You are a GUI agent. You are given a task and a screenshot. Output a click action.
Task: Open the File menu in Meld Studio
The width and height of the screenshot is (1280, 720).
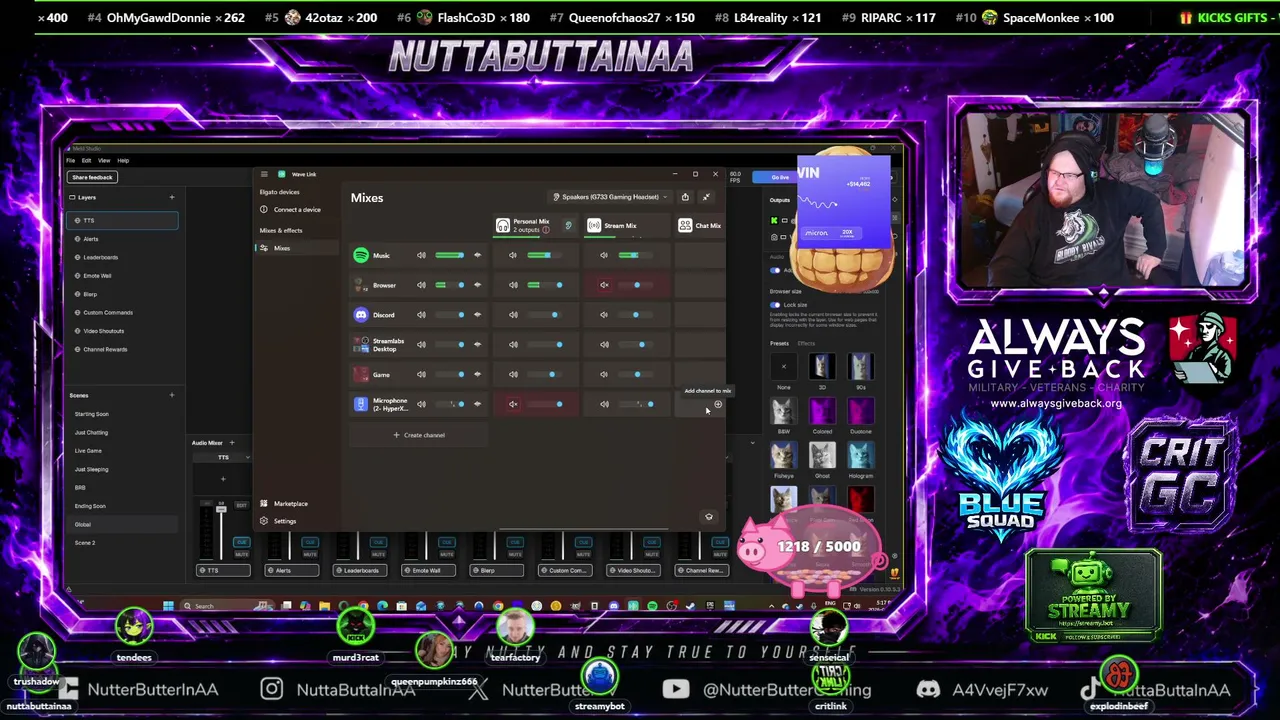[x=71, y=160]
